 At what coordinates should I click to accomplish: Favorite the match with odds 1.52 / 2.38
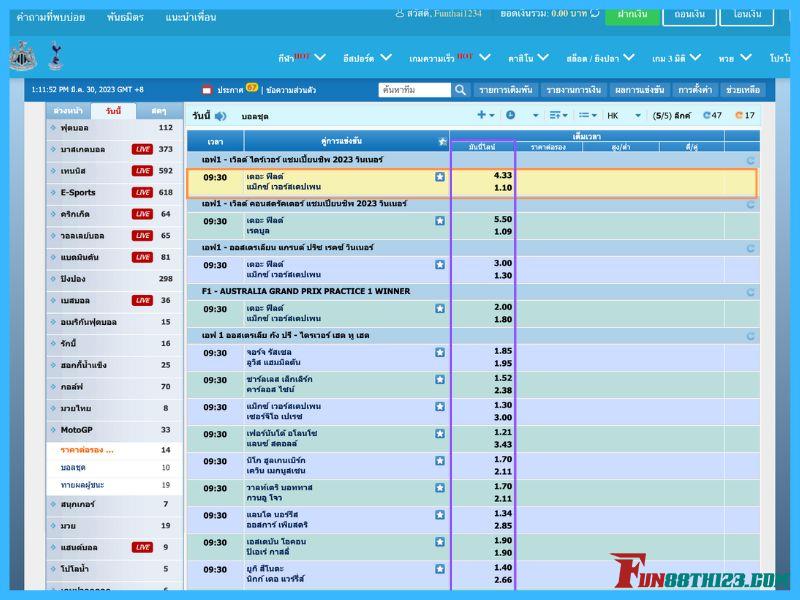point(440,379)
